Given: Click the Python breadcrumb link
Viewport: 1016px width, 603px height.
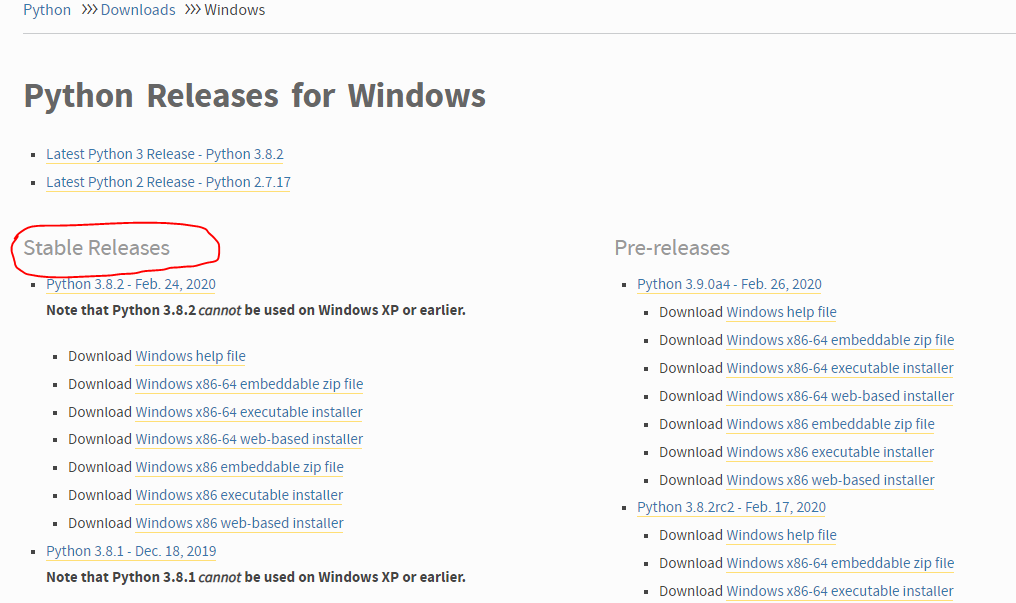Looking at the screenshot, I should (47, 10).
